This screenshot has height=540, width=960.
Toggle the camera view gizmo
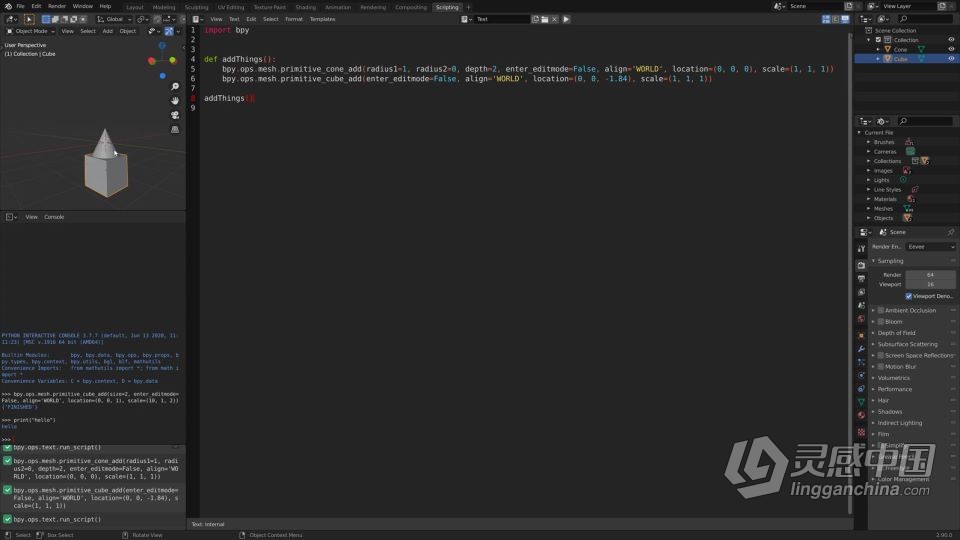coord(174,115)
